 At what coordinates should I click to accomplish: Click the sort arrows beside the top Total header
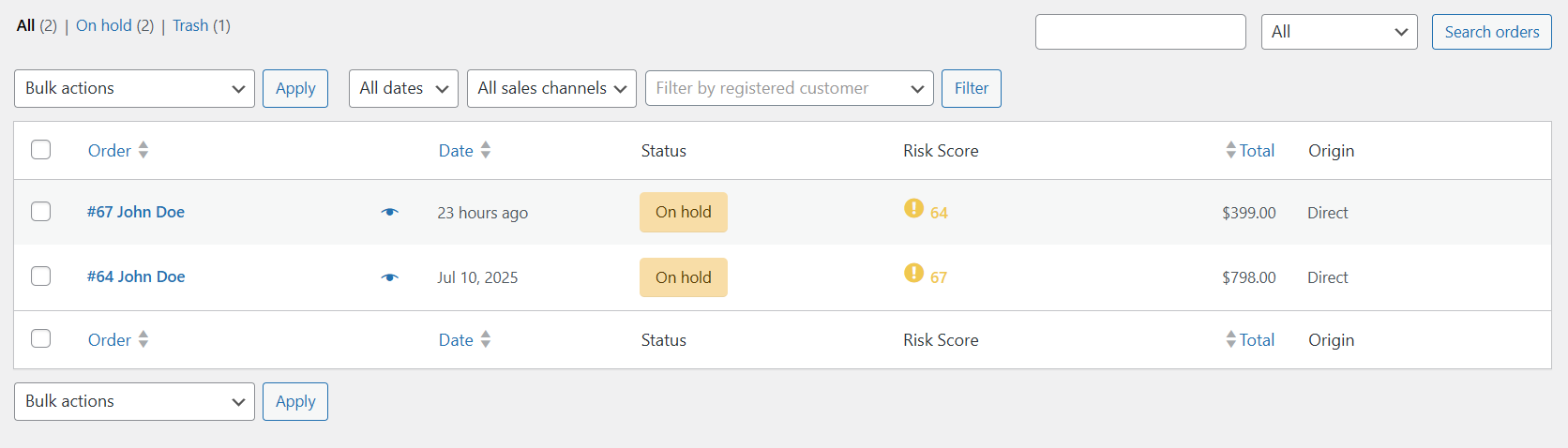point(1230,150)
